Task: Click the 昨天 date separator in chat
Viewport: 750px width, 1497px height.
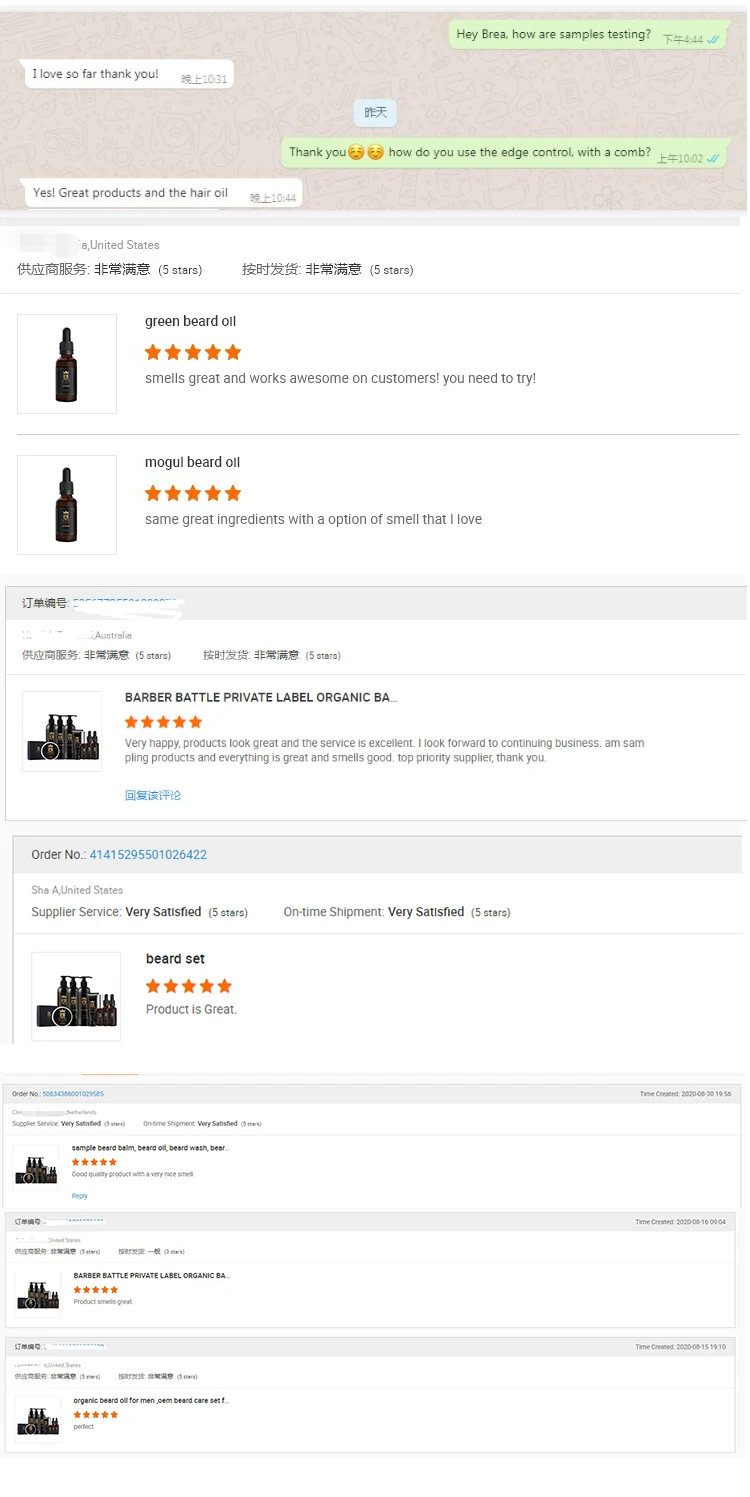Action: coord(375,113)
